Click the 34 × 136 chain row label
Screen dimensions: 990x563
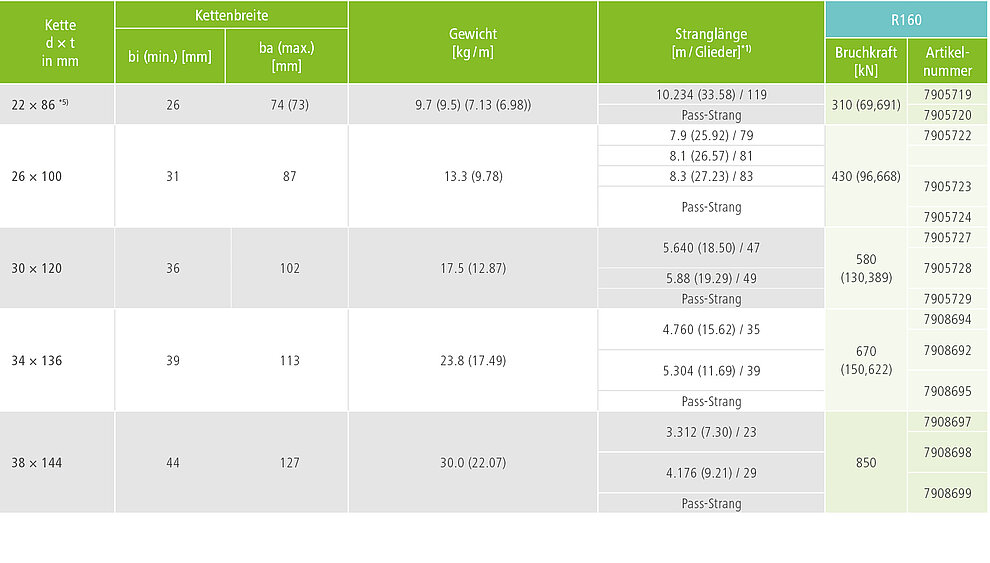[x=37, y=361]
